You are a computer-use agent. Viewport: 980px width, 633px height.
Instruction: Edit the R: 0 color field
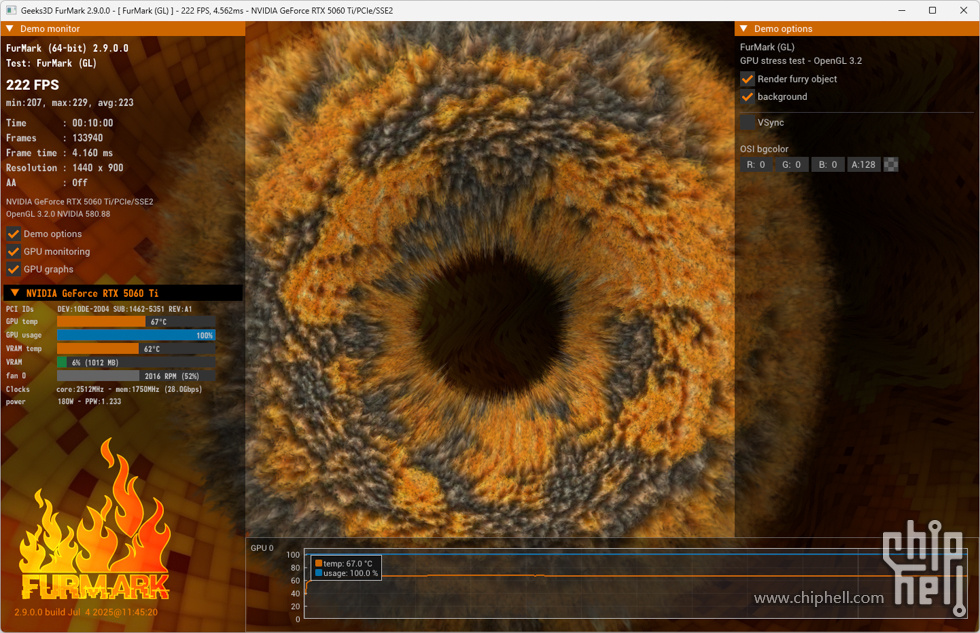[x=756, y=165]
